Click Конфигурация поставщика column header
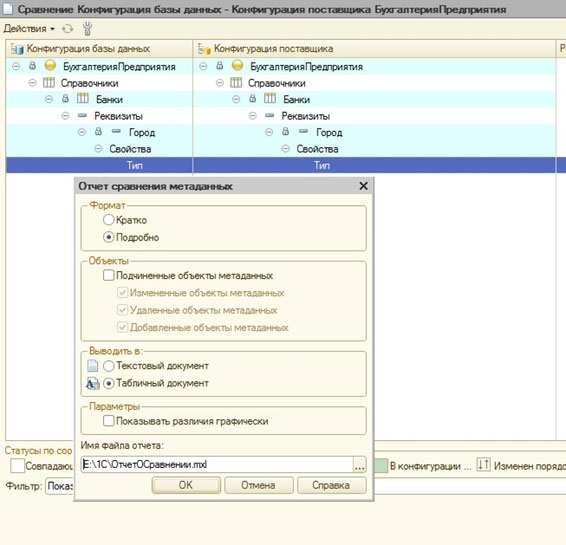The width and height of the screenshot is (566, 545). [x=374, y=49]
